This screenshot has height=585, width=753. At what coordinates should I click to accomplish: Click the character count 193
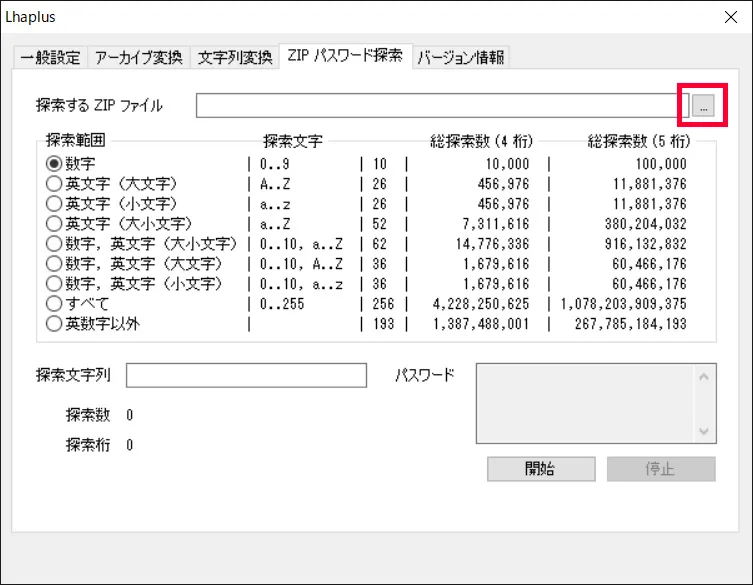coord(383,324)
